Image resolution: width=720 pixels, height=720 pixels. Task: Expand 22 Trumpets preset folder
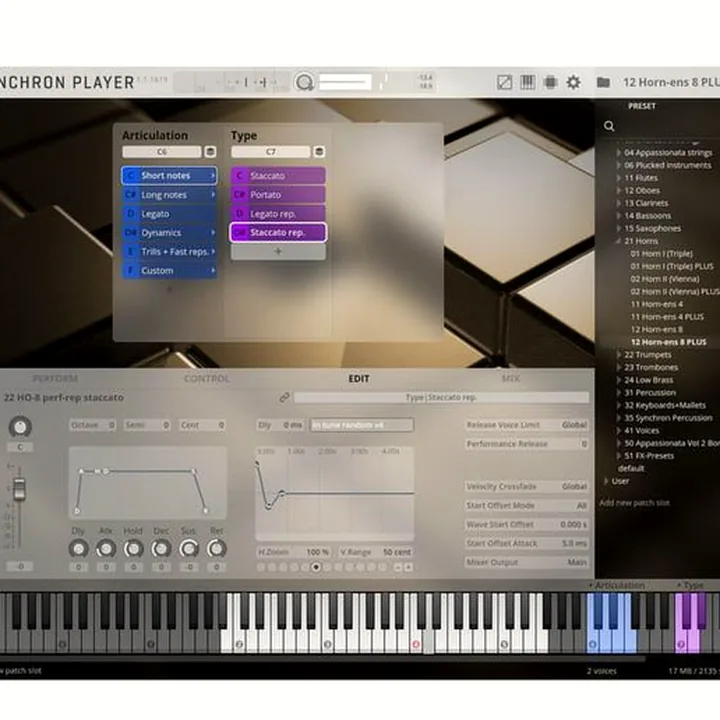619,355
